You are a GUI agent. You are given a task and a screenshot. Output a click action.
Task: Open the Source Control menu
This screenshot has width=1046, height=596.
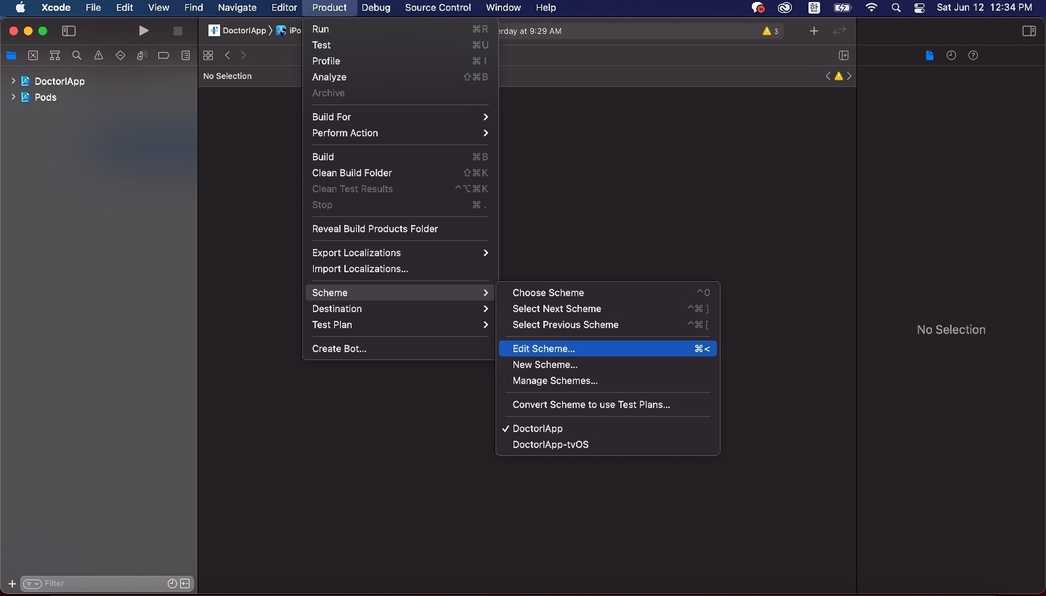(x=438, y=7)
